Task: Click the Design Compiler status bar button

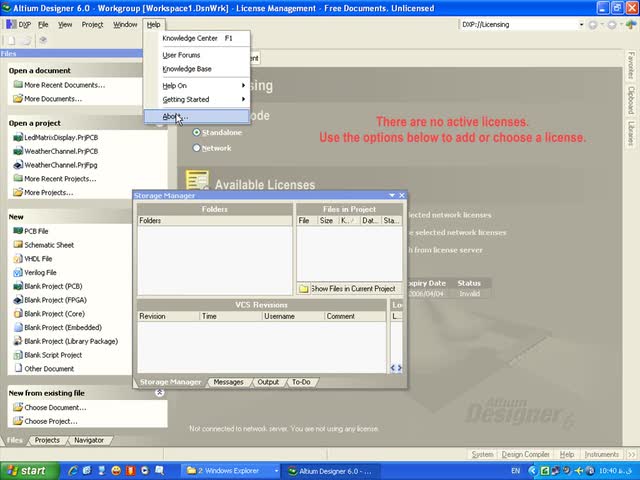Action: point(526,454)
